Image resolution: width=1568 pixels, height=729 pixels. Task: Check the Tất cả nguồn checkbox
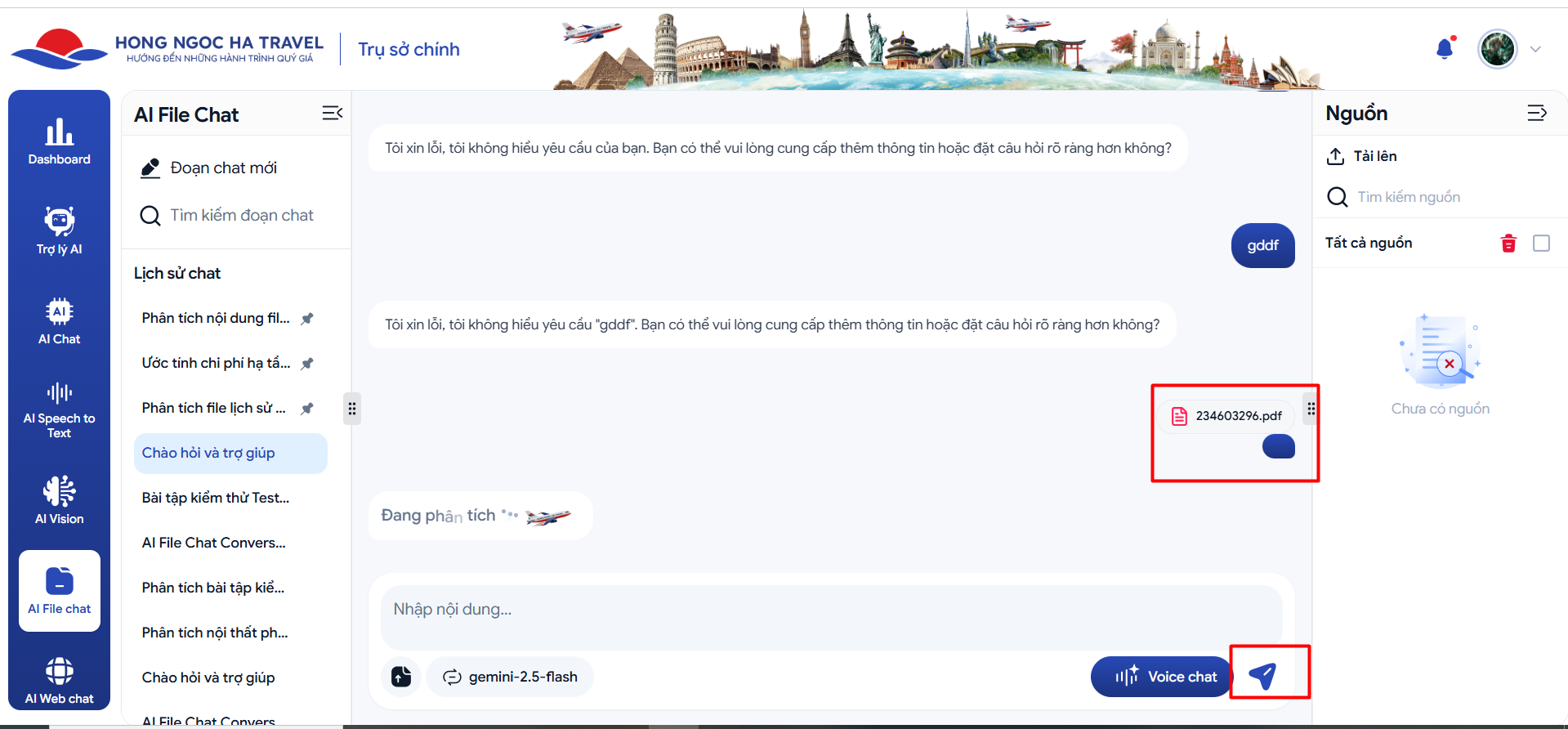point(1541,244)
